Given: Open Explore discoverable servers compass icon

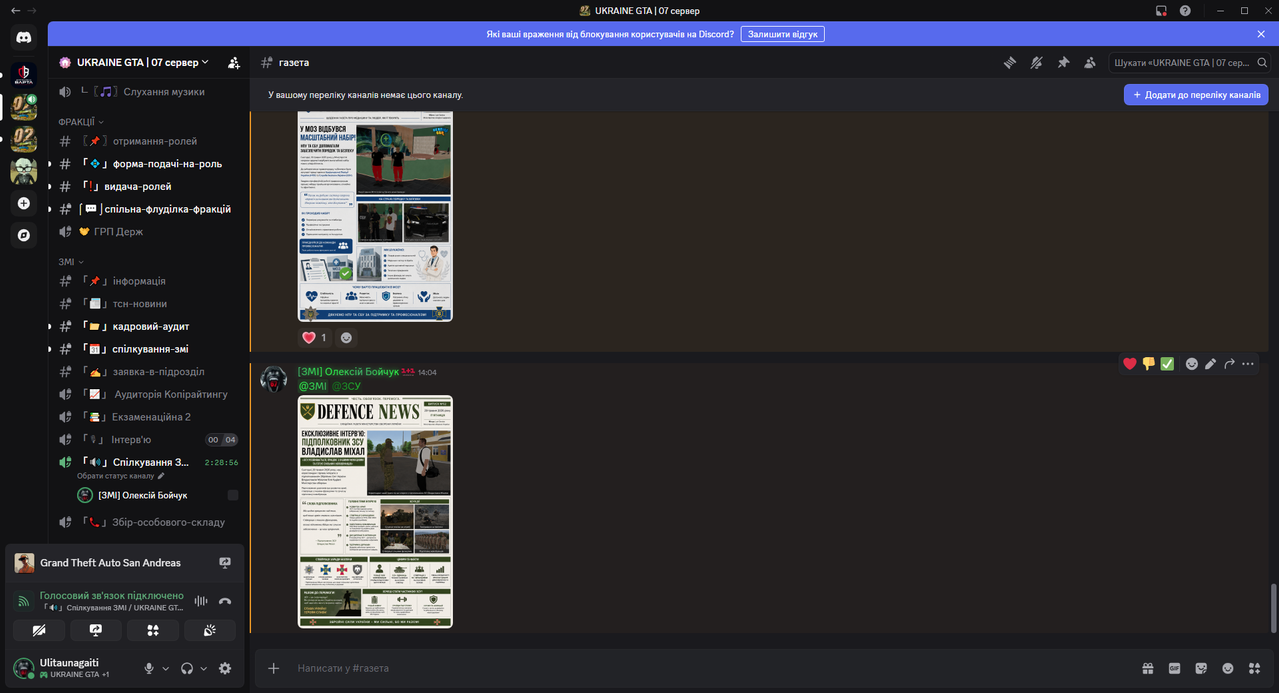Looking at the screenshot, I should (24, 236).
